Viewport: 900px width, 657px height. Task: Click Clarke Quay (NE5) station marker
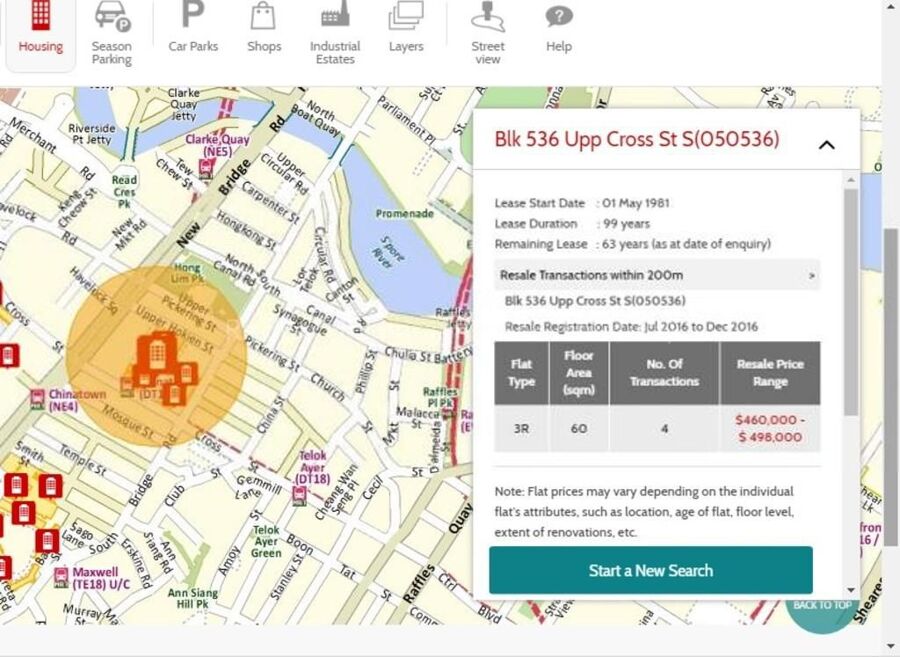[x=206, y=168]
